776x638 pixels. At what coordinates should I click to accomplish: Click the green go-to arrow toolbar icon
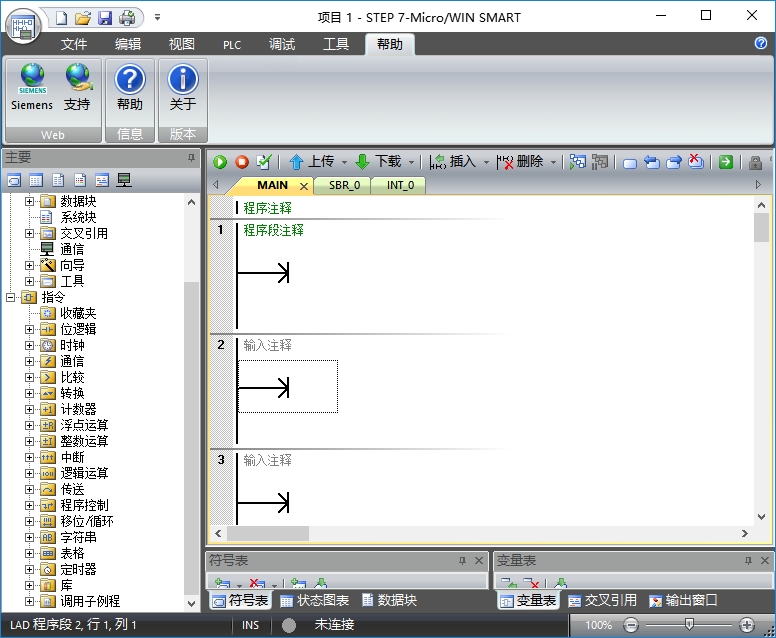(x=726, y=162)
